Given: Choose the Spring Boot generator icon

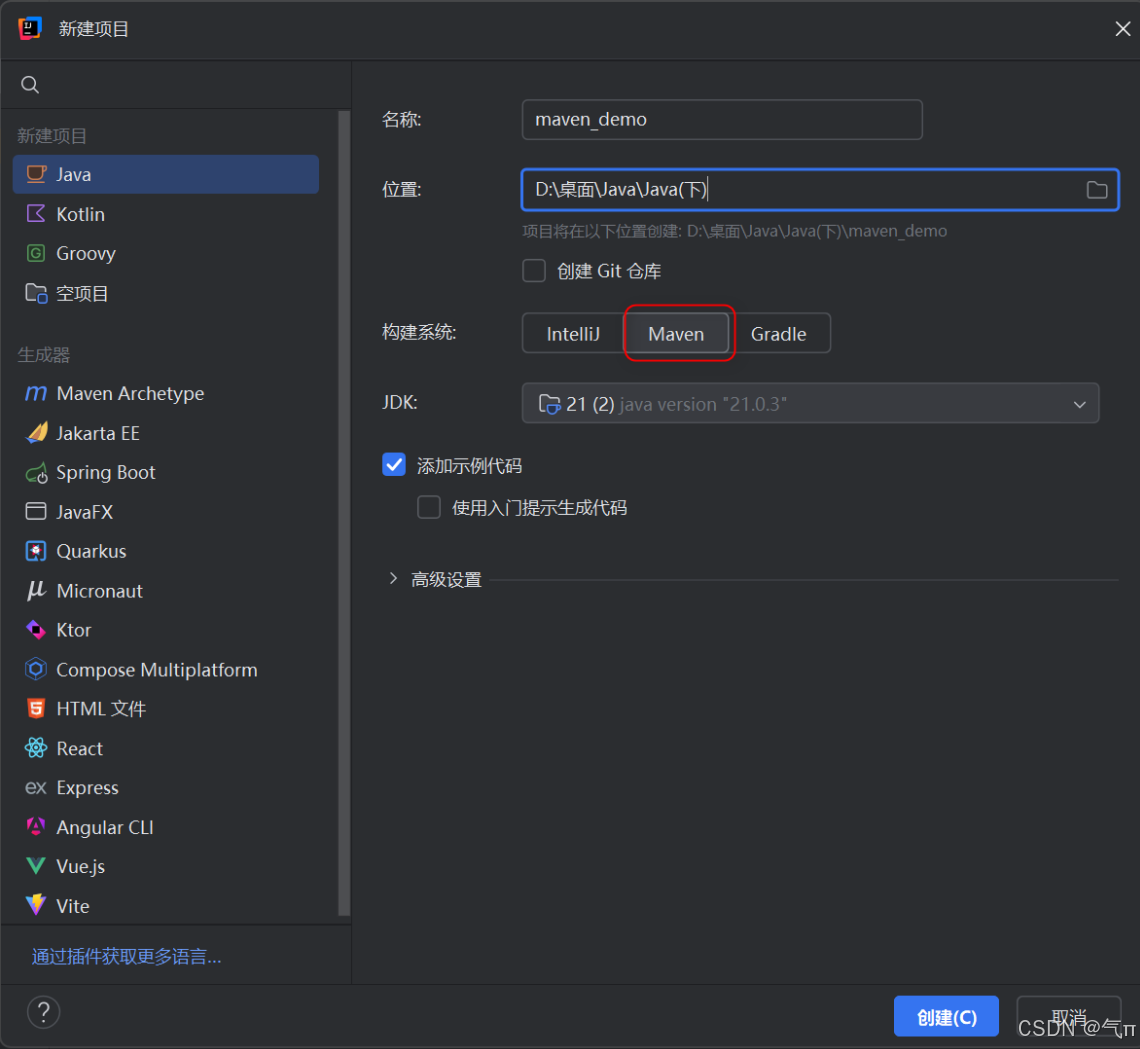Looking at the screenshot, I should click(36, 473).
